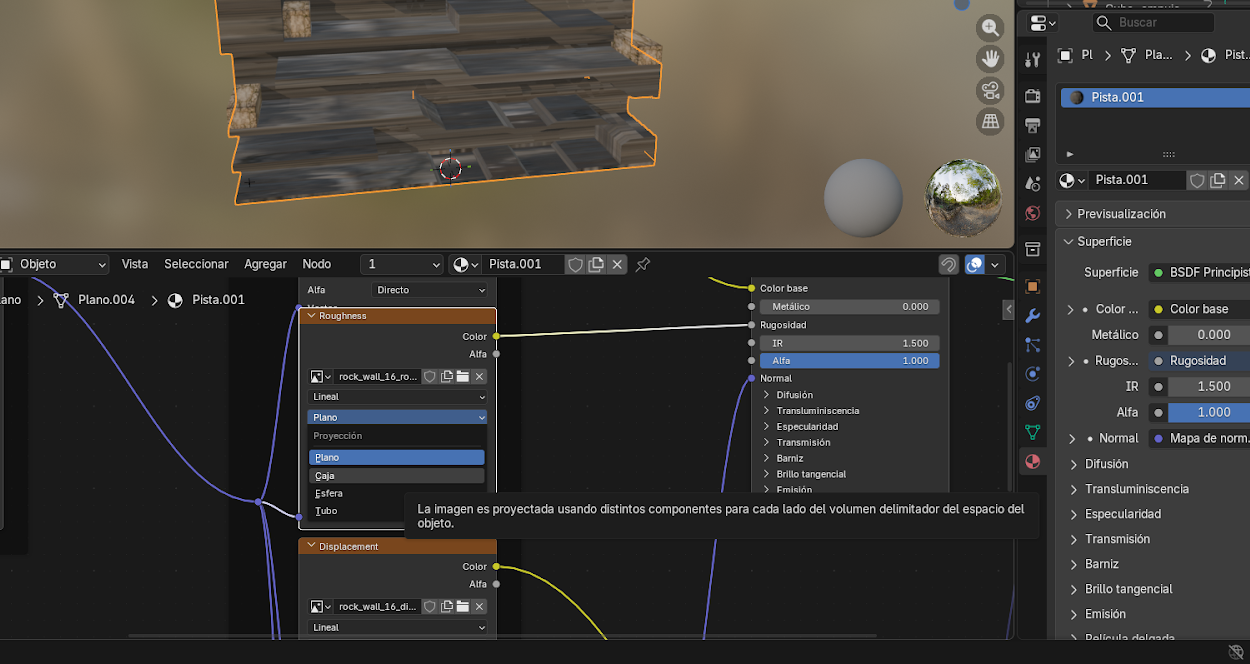Open the Material properties tab icon
The image size is (1250, 664).
click(1033, 462)
